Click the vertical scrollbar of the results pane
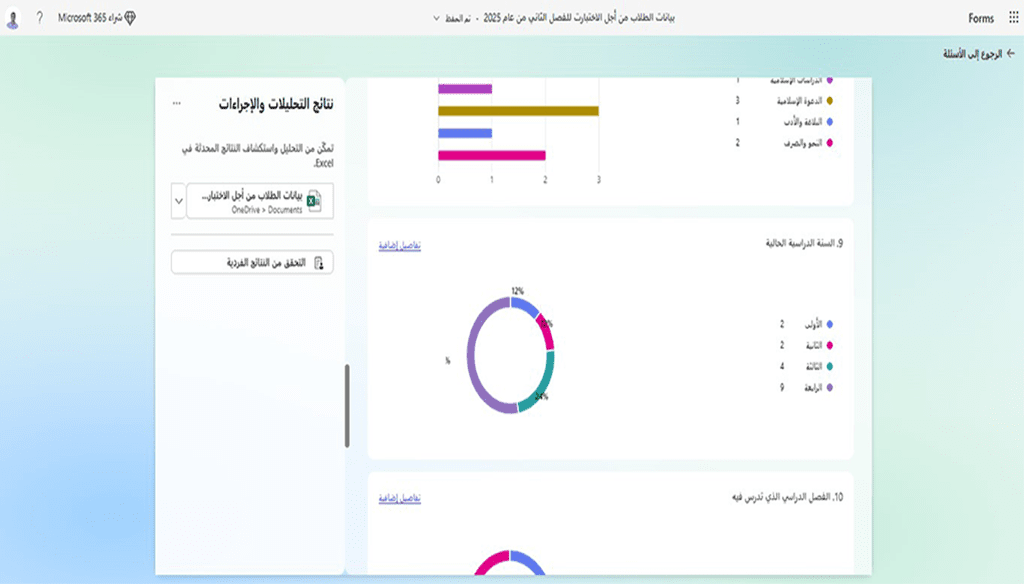The height and width of the screenshot is (584, 1024). click(x=347, y=406)
